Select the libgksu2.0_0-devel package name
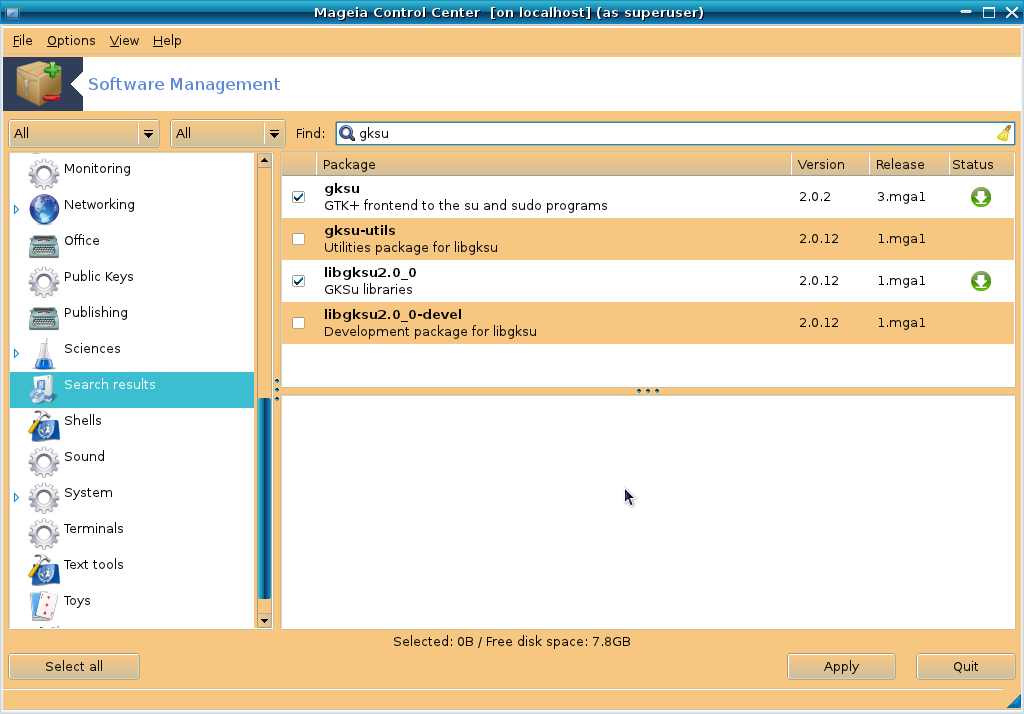 [393, 315]
